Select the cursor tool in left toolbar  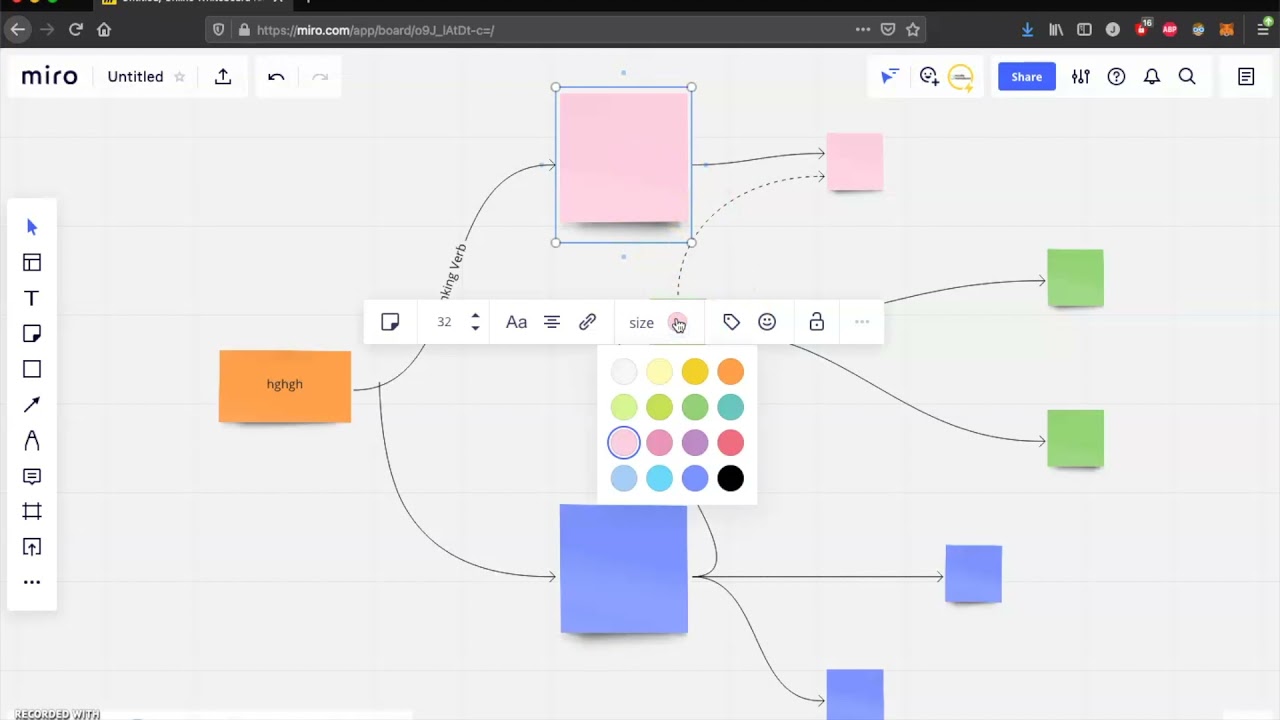[32, 227]
